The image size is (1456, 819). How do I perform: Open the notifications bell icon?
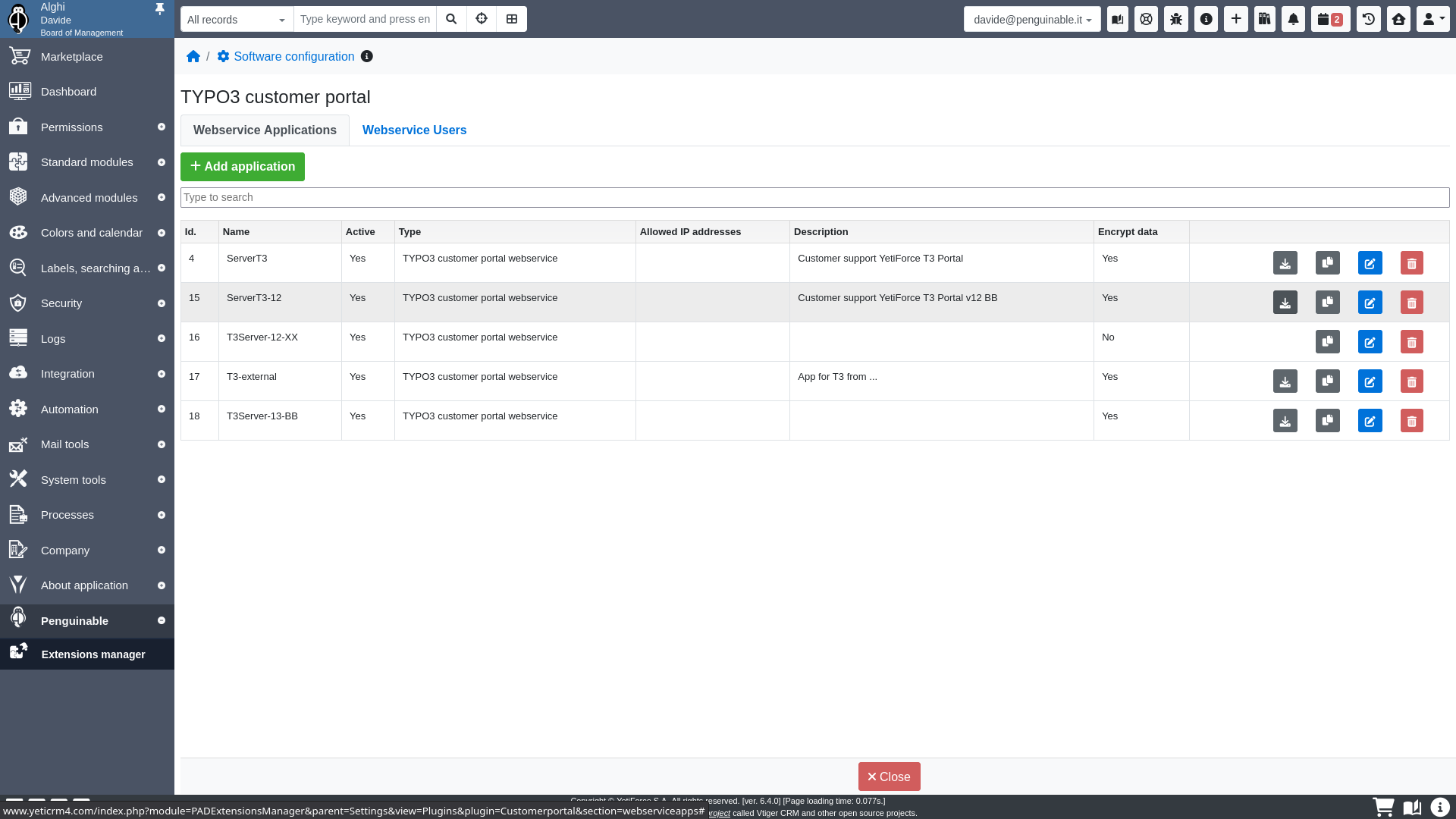click(x=1293, y=19)
